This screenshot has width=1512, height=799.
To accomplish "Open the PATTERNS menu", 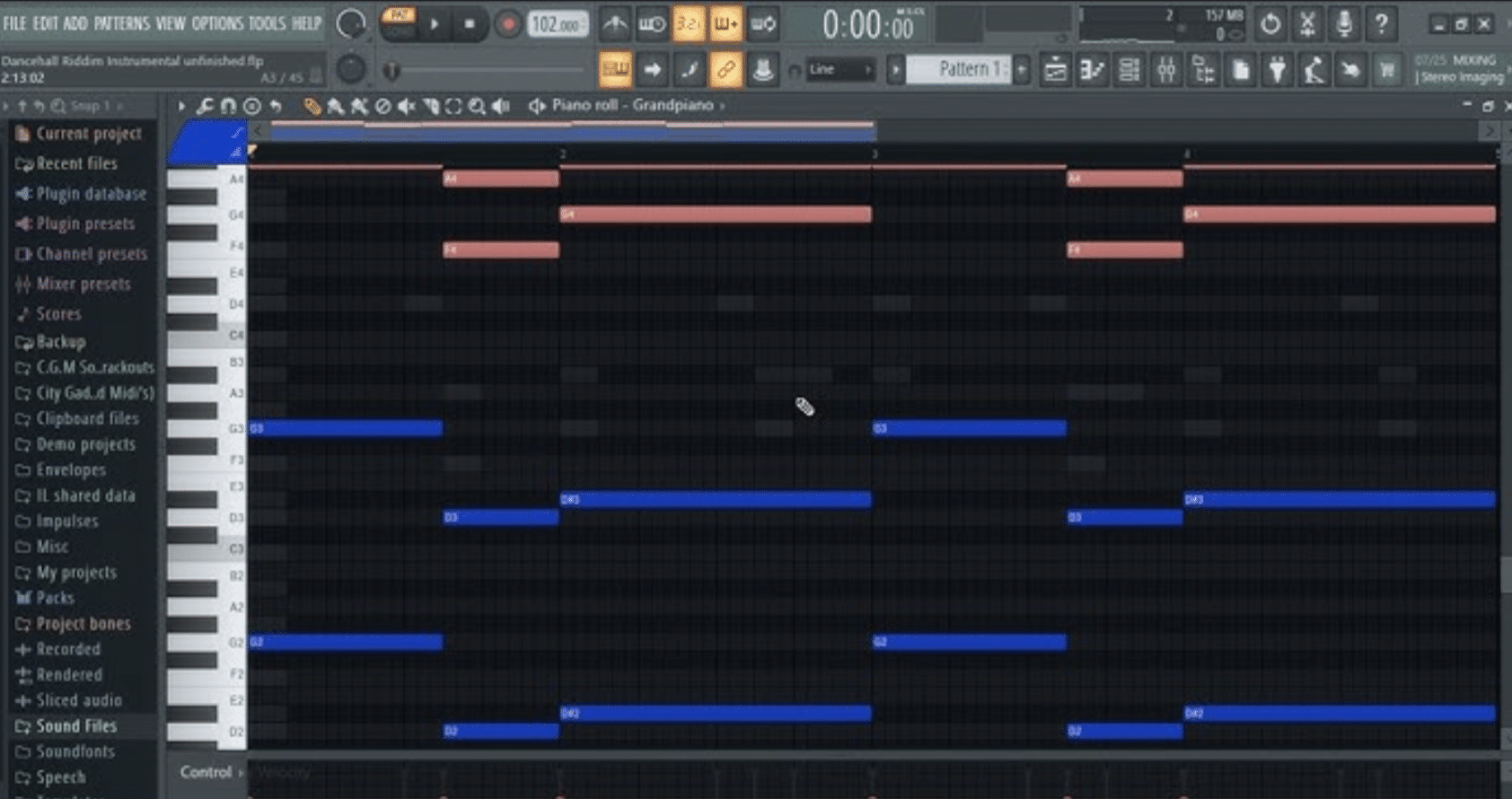I will [122, 23].
